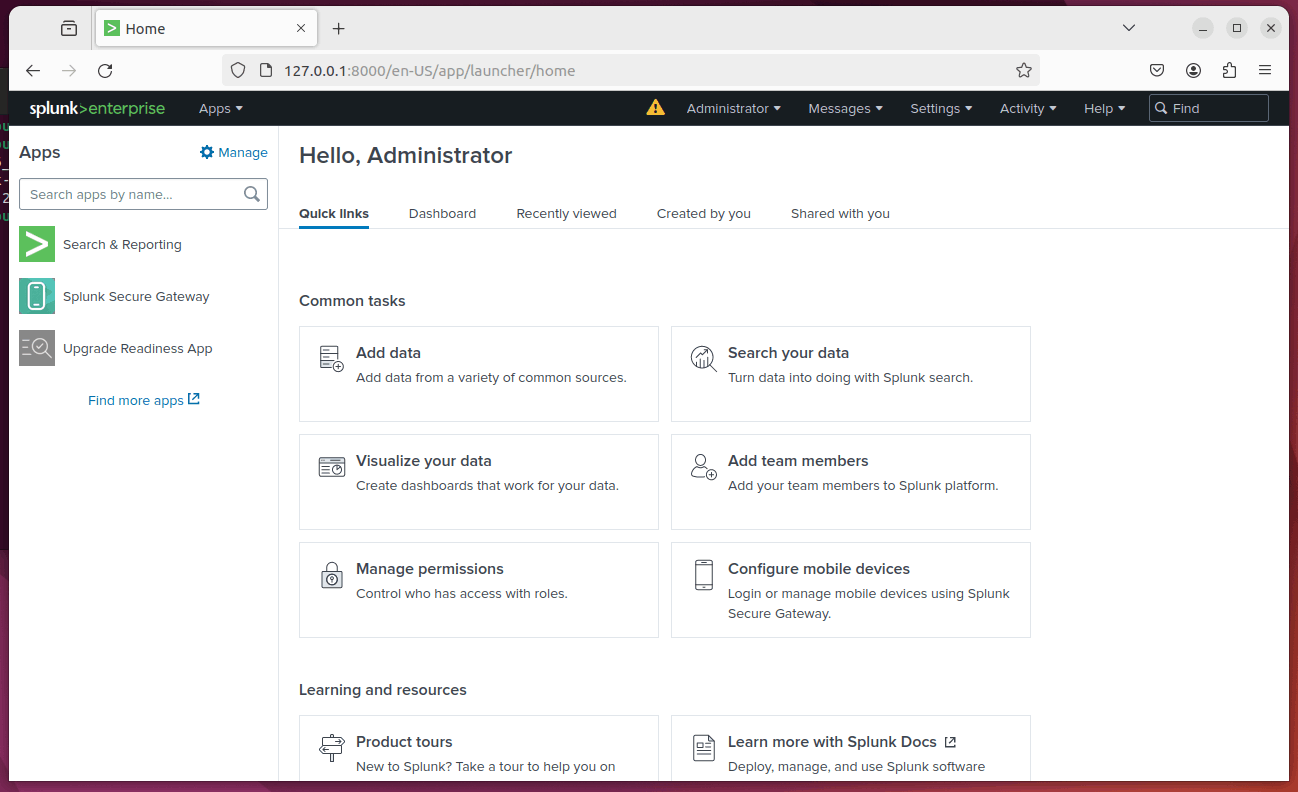The height and width of the screenshot is (792, 1298).
Task: Click the browser address bar URL
Action: point(430,71)
